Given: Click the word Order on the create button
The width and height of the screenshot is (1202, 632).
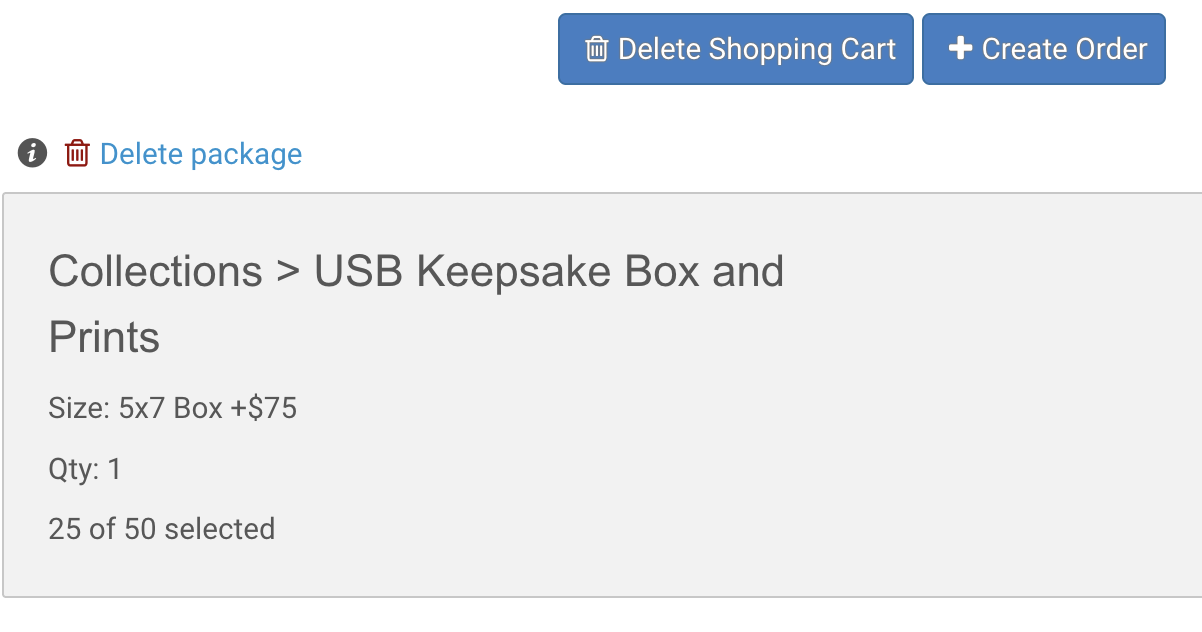Looking at the screenshot, I should click(1112, 49).
